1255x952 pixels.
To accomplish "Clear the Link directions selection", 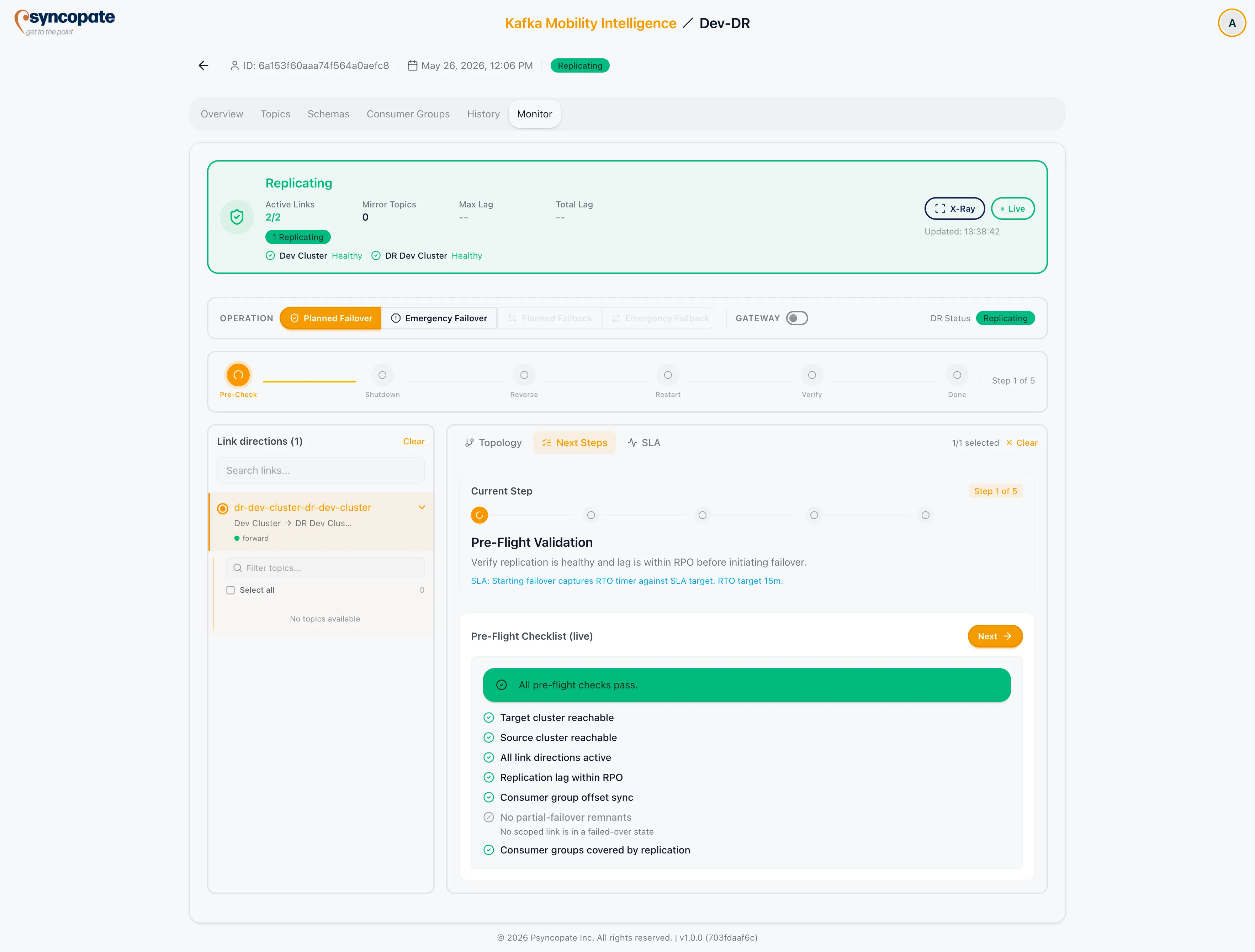I will 414,441.
